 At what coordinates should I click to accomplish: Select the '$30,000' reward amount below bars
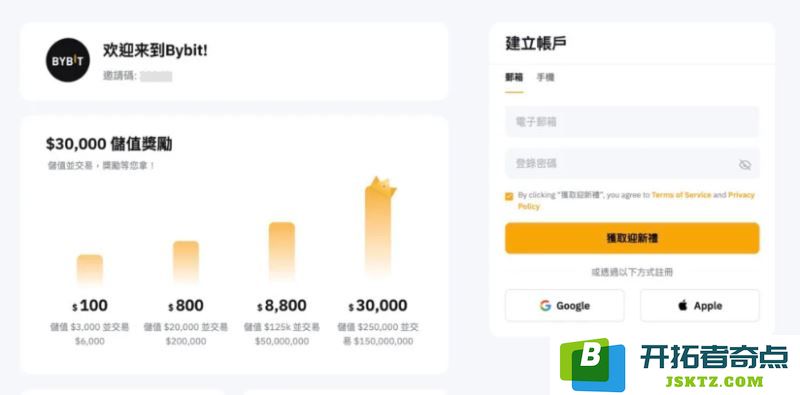tap(378, 306)
